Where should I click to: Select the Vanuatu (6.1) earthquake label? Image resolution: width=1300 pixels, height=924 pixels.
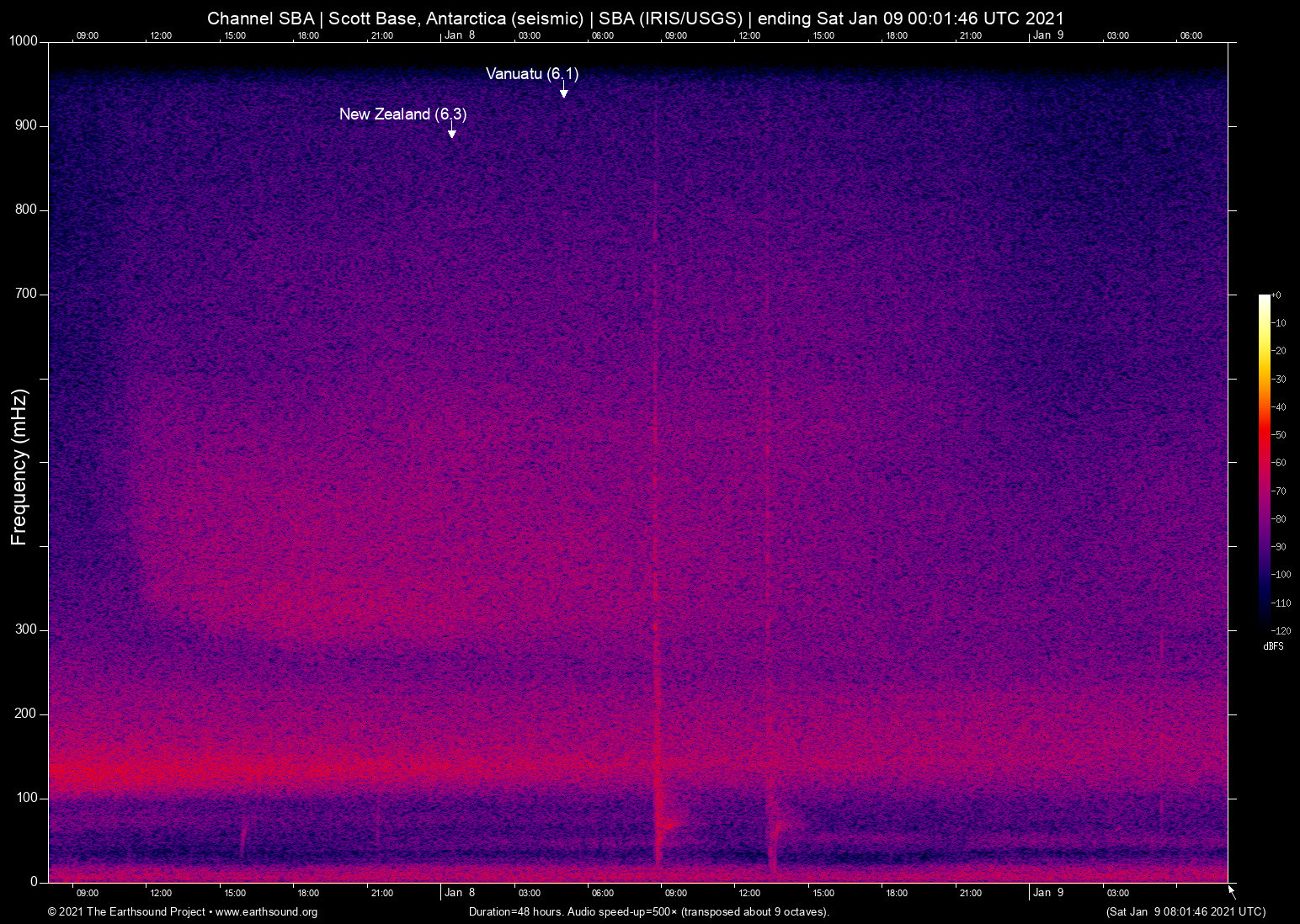point(531,74)
